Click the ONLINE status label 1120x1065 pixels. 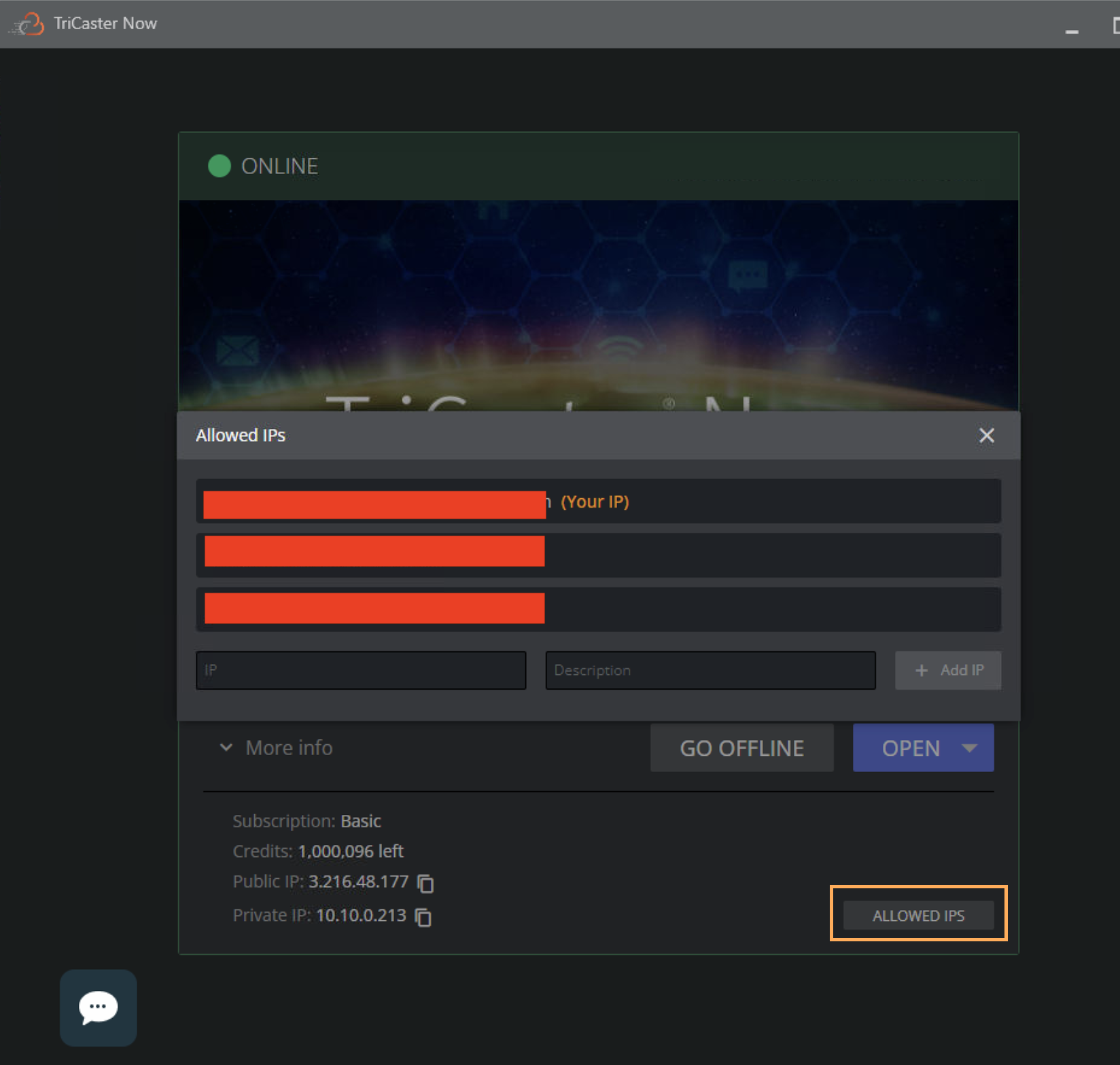pyautogui.click(x=279, y=166)
